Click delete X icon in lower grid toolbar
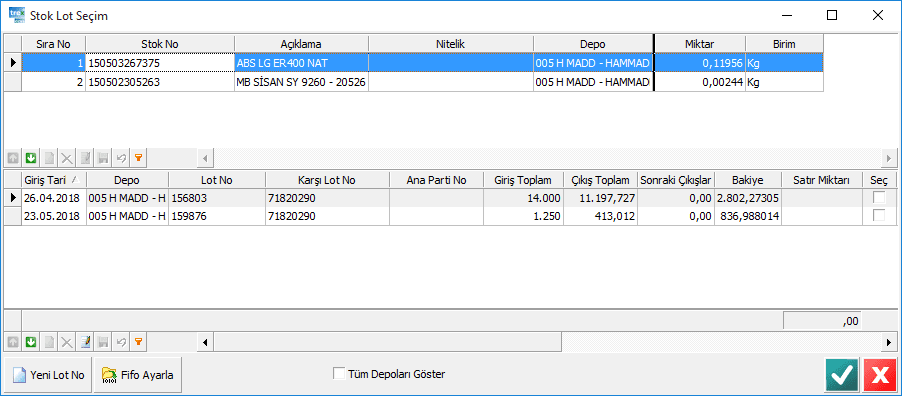The height and width of the screenshot is (396, 902). 67,342
